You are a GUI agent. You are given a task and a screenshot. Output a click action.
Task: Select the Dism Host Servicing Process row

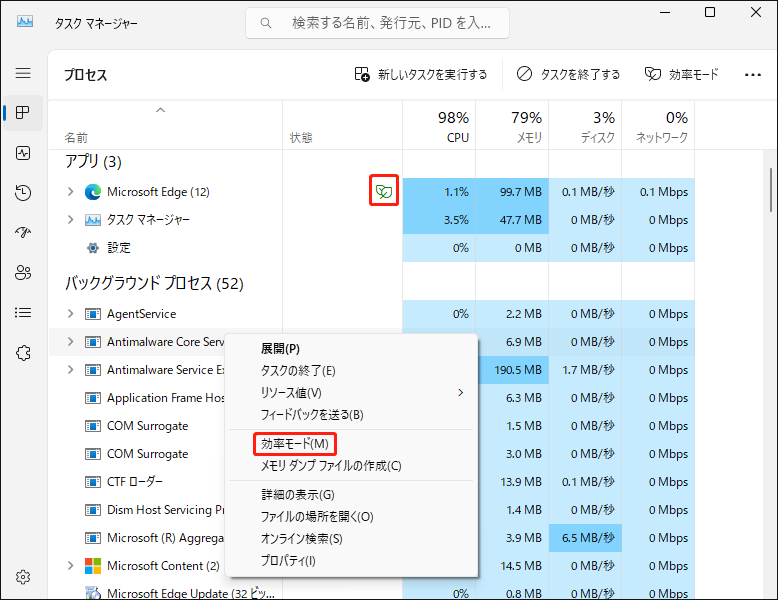click(137, 510)
